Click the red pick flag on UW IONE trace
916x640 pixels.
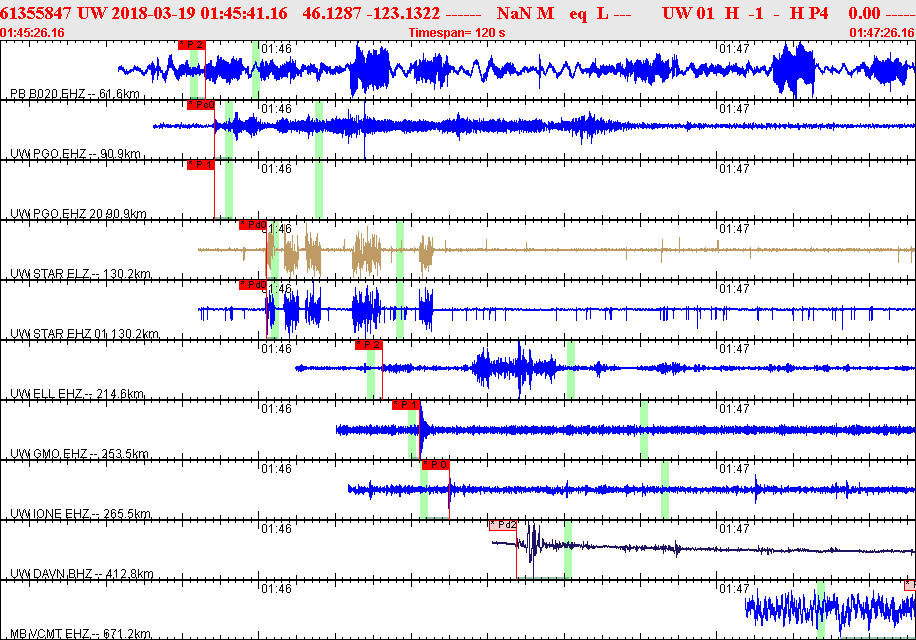pyautogui.click(x=435, y=464)
